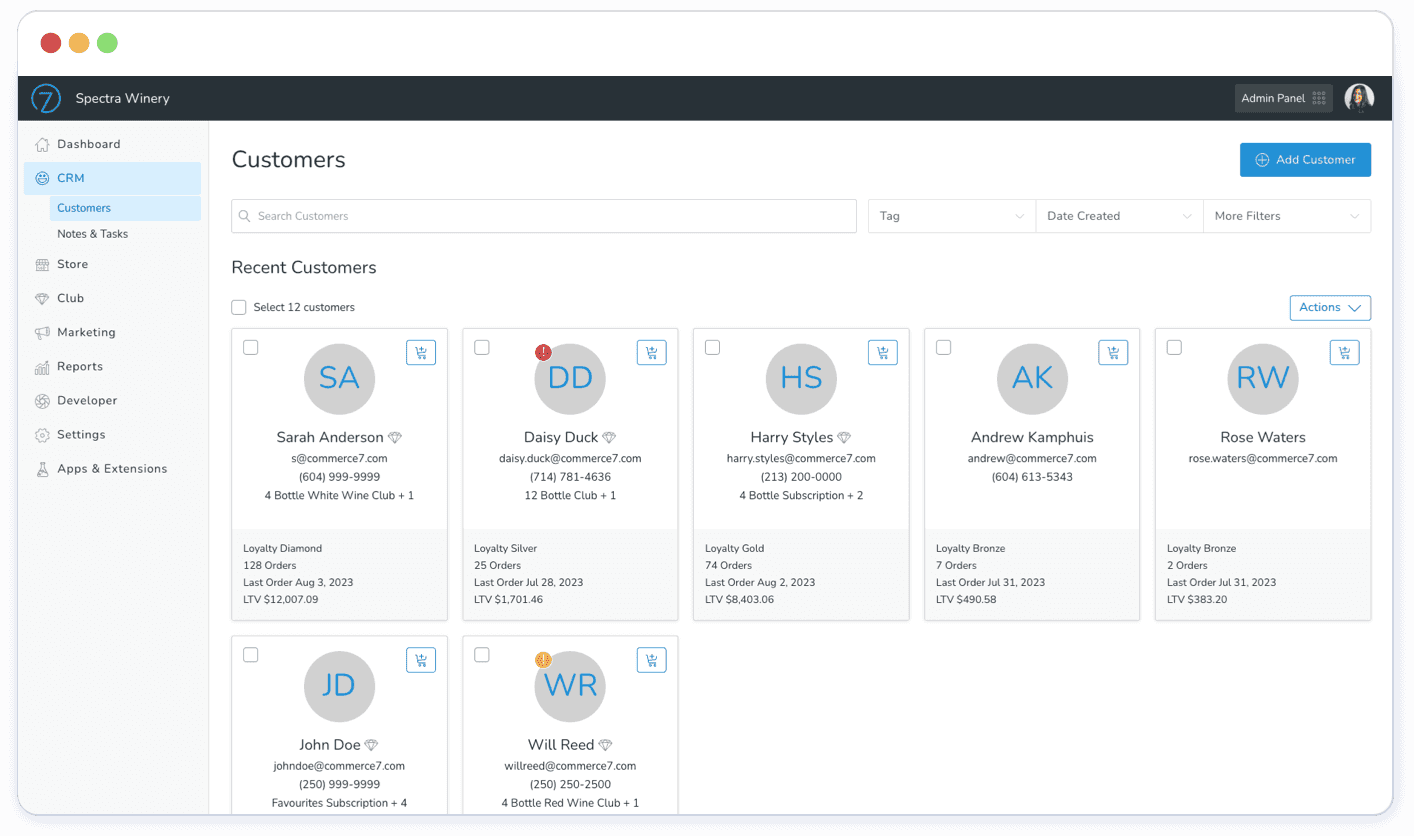Select Will Reed's card checkbox

(482, 655)
